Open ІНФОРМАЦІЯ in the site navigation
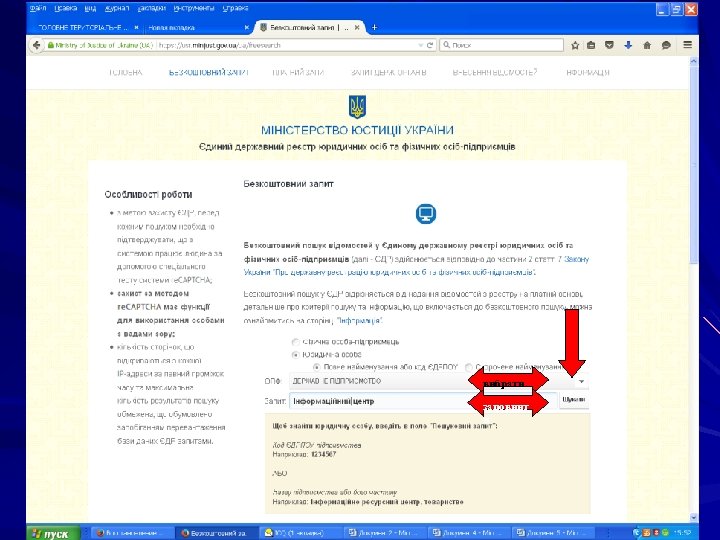The width and height of the screenshot is (720, 540). point(588,72)
